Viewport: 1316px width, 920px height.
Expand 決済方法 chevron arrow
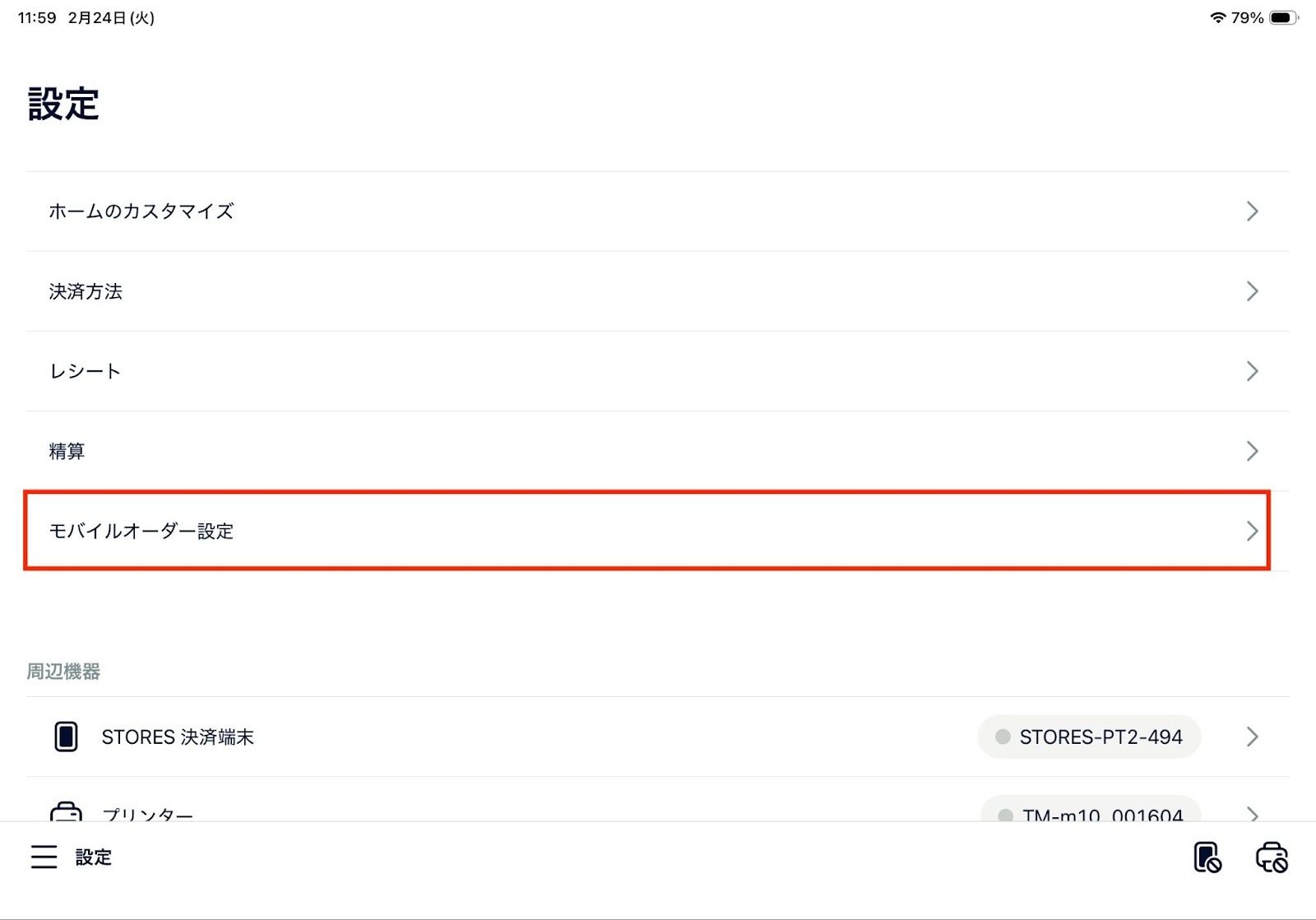coord(1252,291)
